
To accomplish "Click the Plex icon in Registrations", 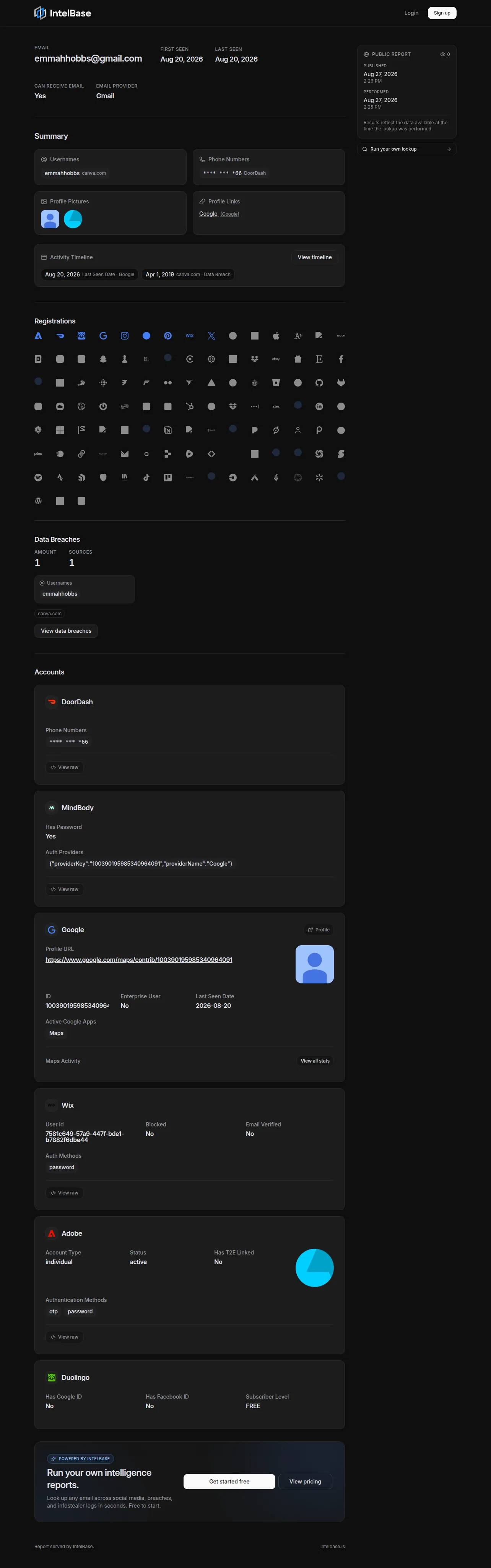I will [x=38, y=453].
